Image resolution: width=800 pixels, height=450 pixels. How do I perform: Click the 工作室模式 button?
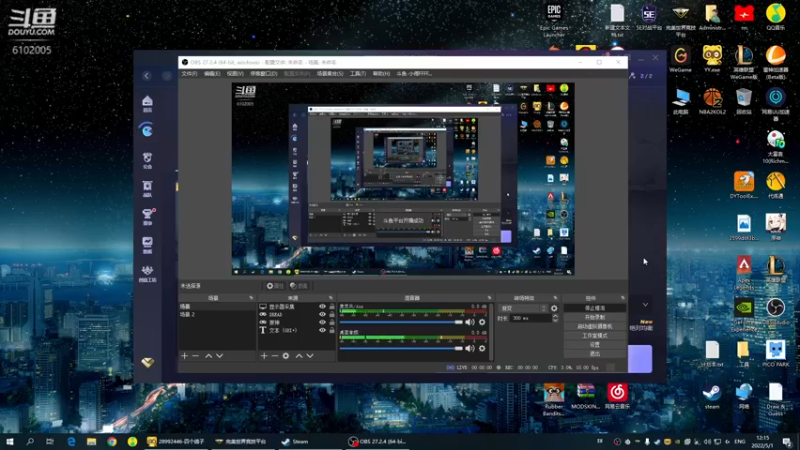click(x=595, y=336)
